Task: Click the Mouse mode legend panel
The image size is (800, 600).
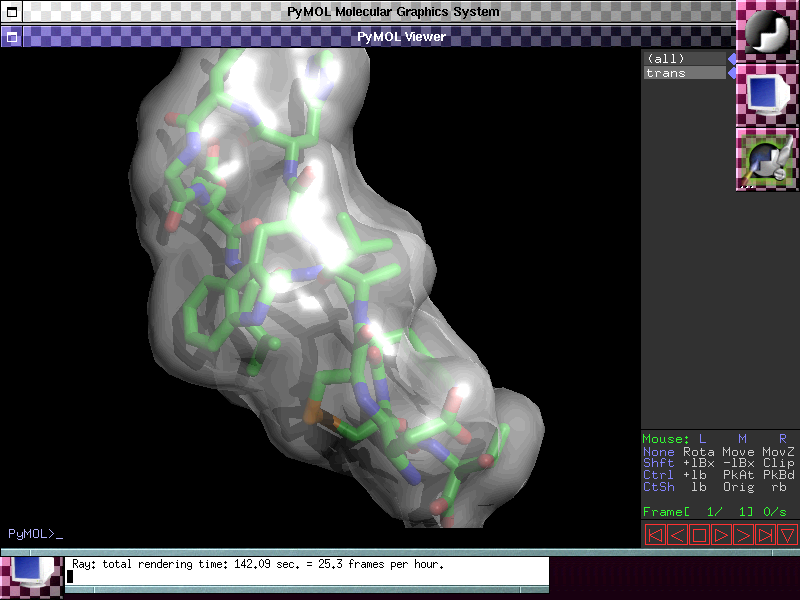Action: pyautogui.click(x=719, y=463)
